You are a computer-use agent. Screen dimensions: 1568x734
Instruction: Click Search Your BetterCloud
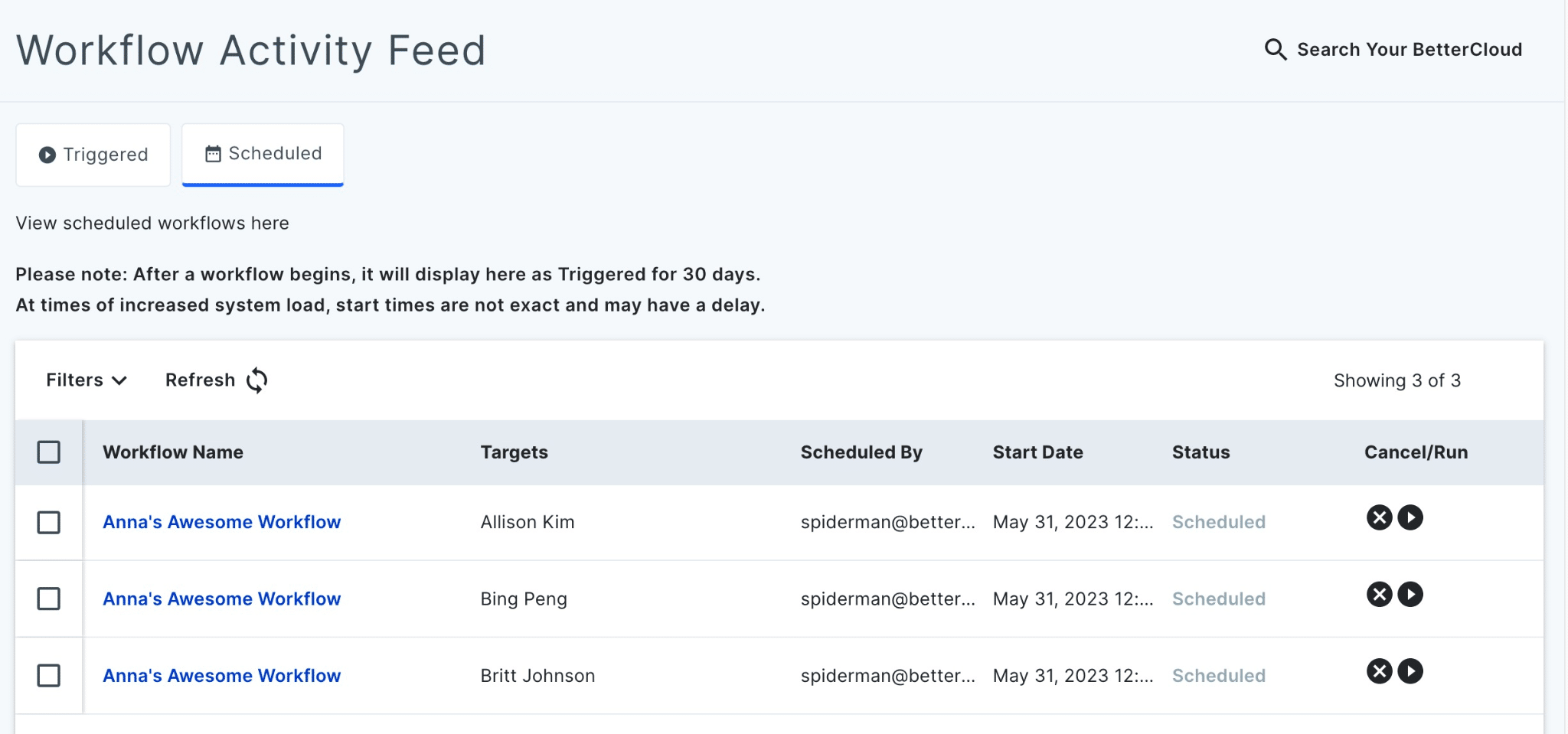point(1409,49)
